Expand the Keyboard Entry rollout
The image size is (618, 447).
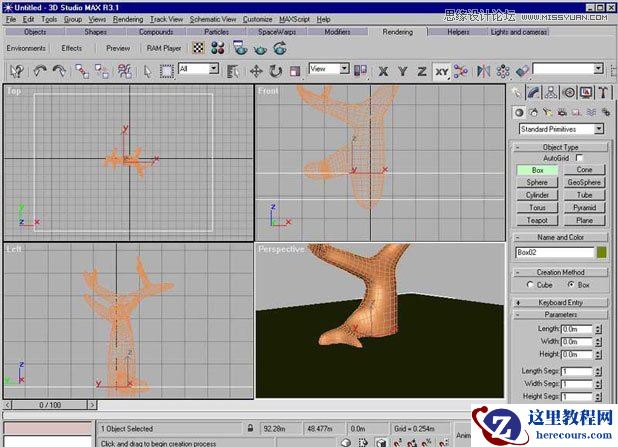[x=560, y=302]
